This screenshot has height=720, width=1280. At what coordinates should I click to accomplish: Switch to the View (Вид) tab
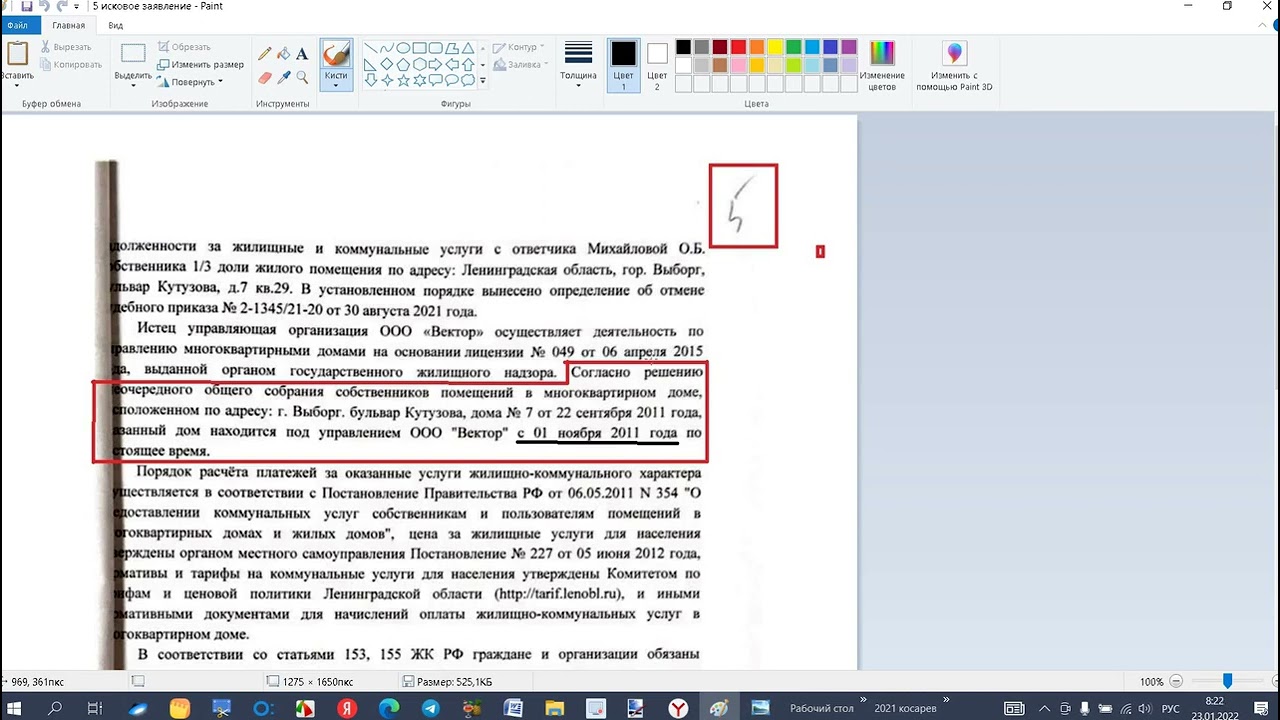tap(115, 24)
